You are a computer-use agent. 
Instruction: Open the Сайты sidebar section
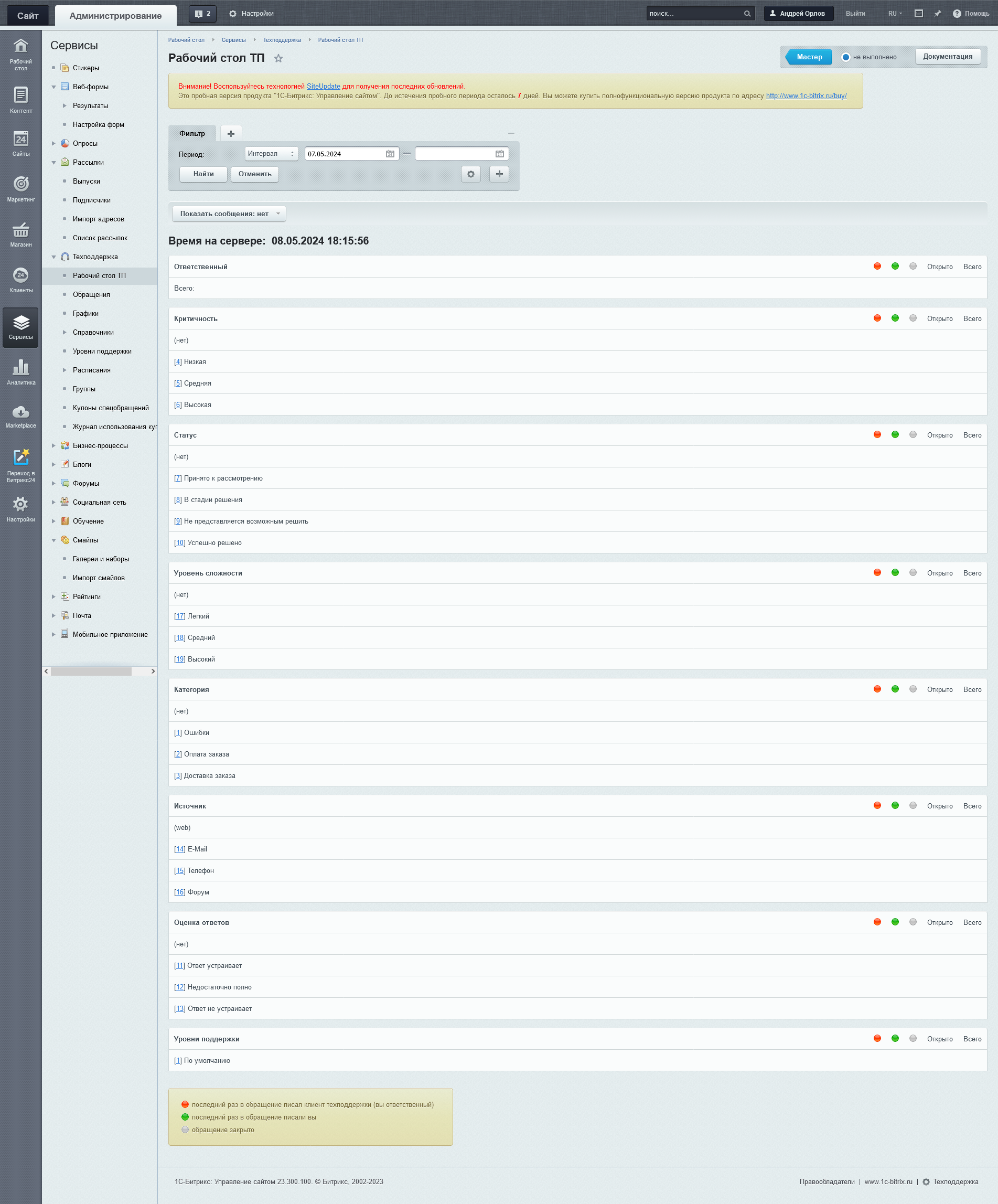pos(20,143)
